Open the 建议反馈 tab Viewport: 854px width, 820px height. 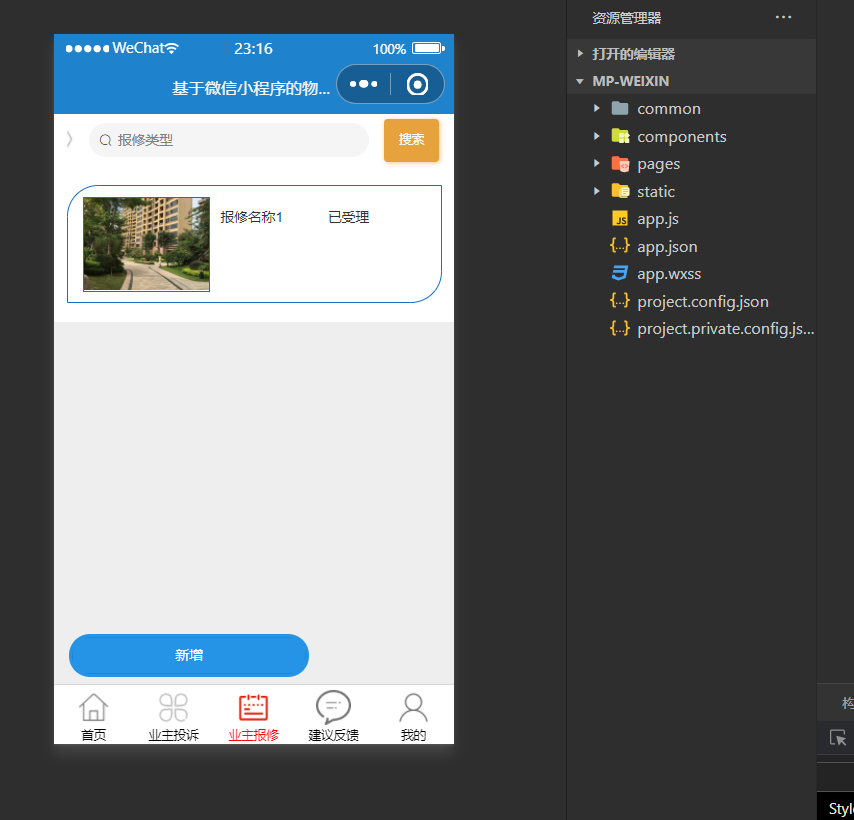(333, 717)
